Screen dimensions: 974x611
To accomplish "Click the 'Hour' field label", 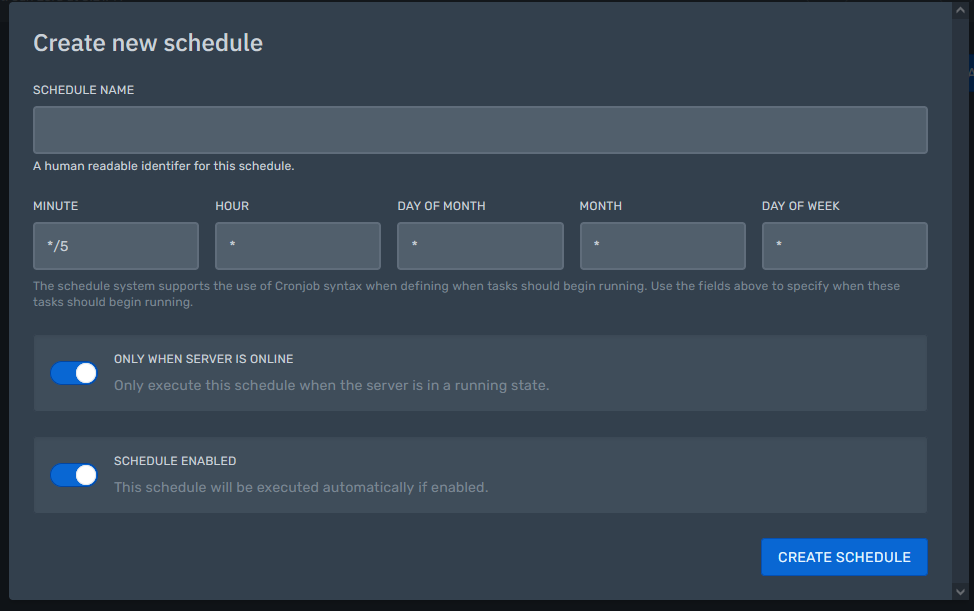I will (x=232, y=206).
